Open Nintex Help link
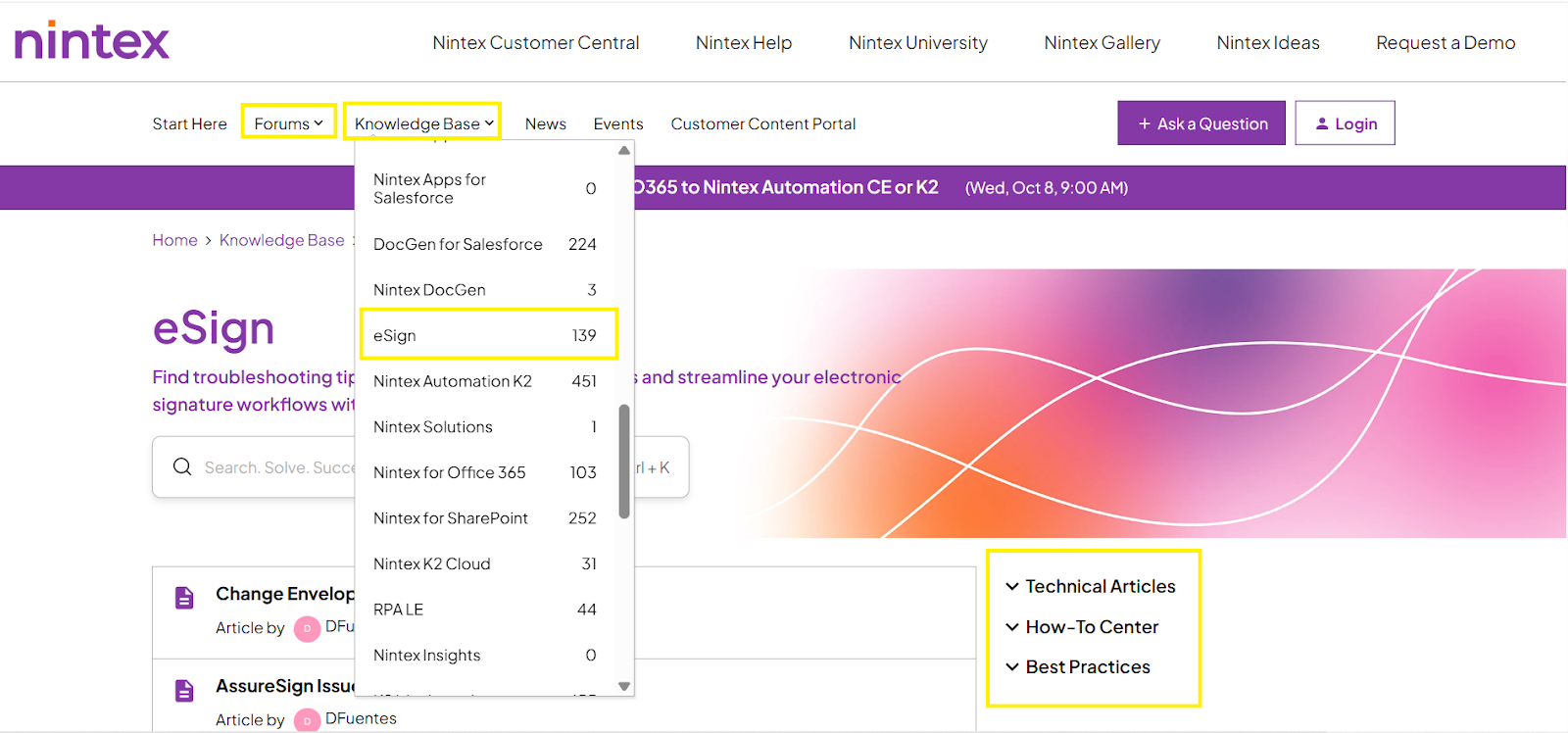This screenshot has width=1568, height=733. 744,43
